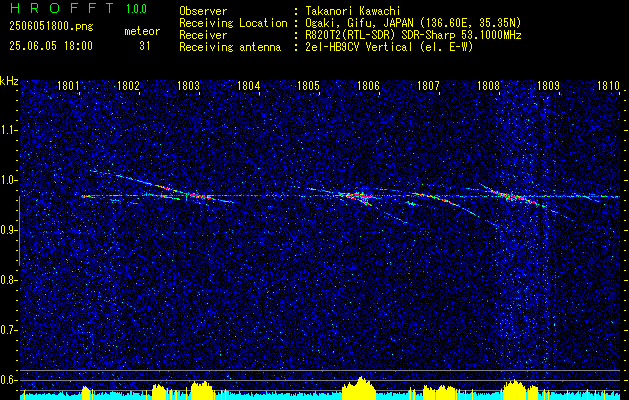Click the 0.6 kHz axis label
Viewport: 629px width, 400px height.
click(x=8, y=380)
